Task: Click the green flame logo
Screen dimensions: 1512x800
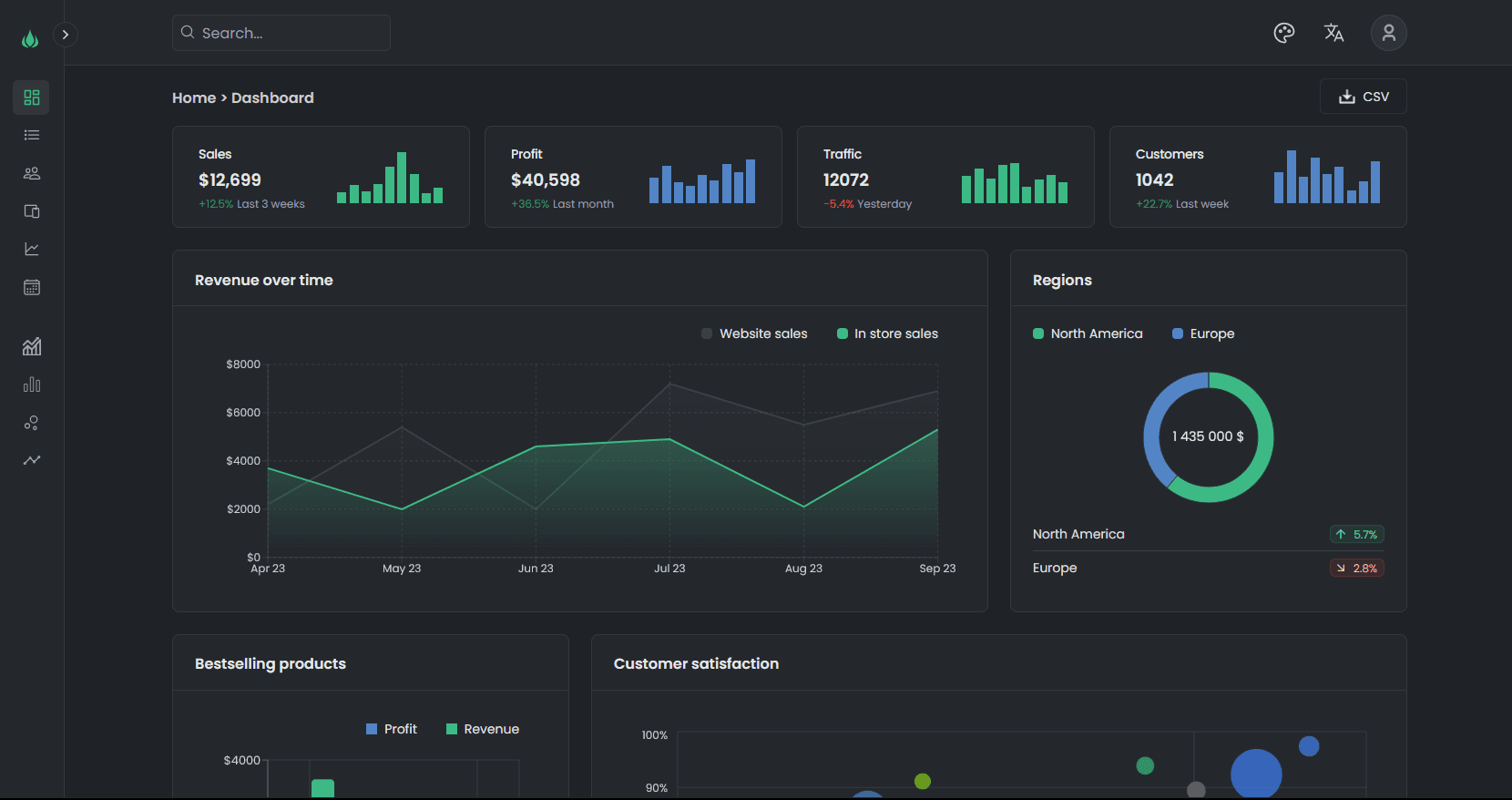Action: tap(30, 38)
